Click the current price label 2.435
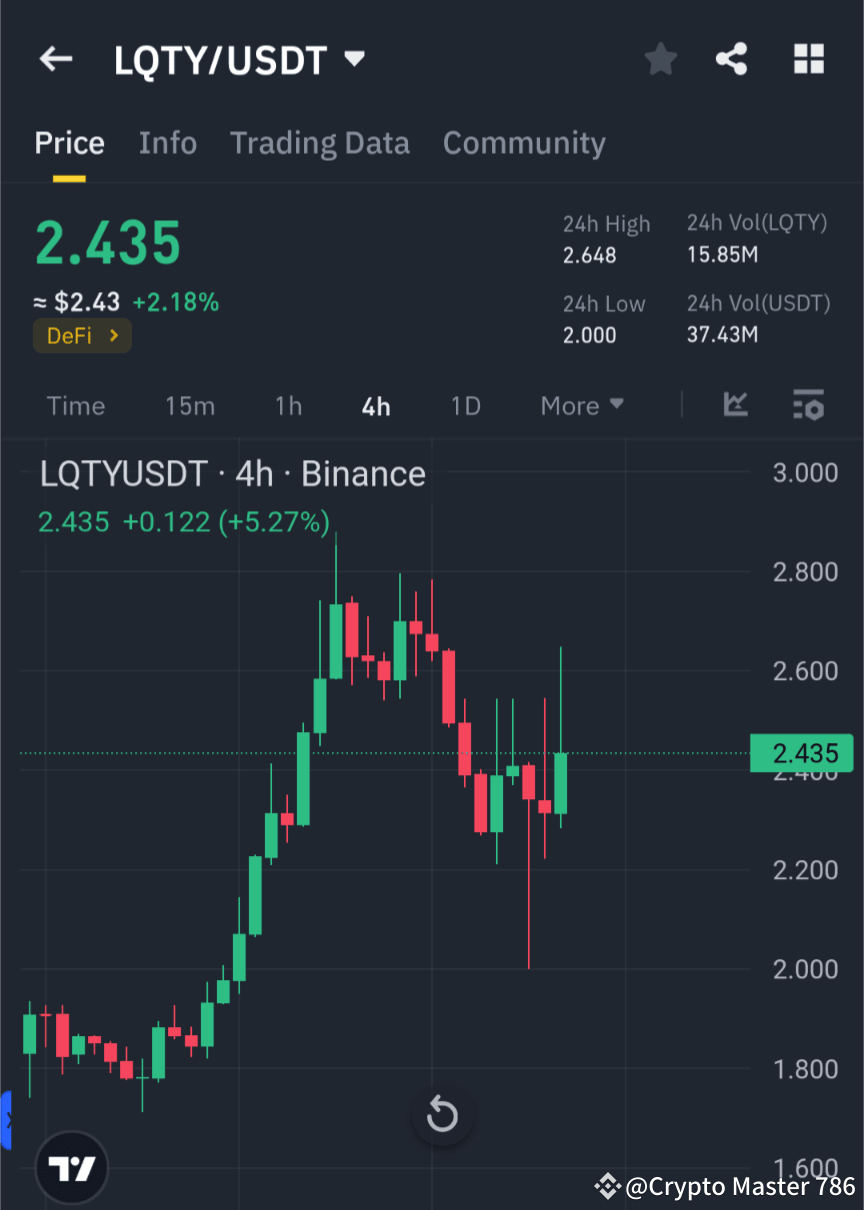 pos(801,753)
